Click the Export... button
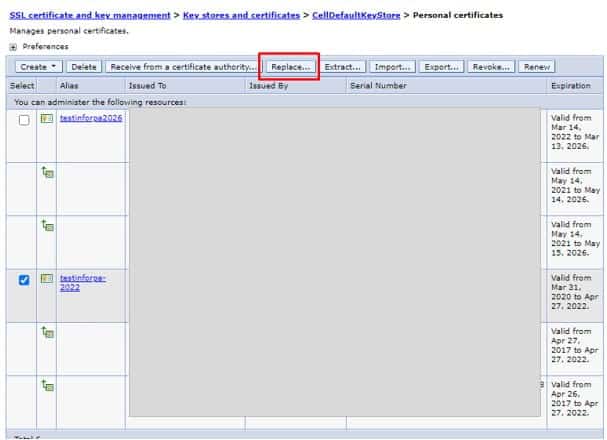The image size is (607, 440). (x=441, y=67)
